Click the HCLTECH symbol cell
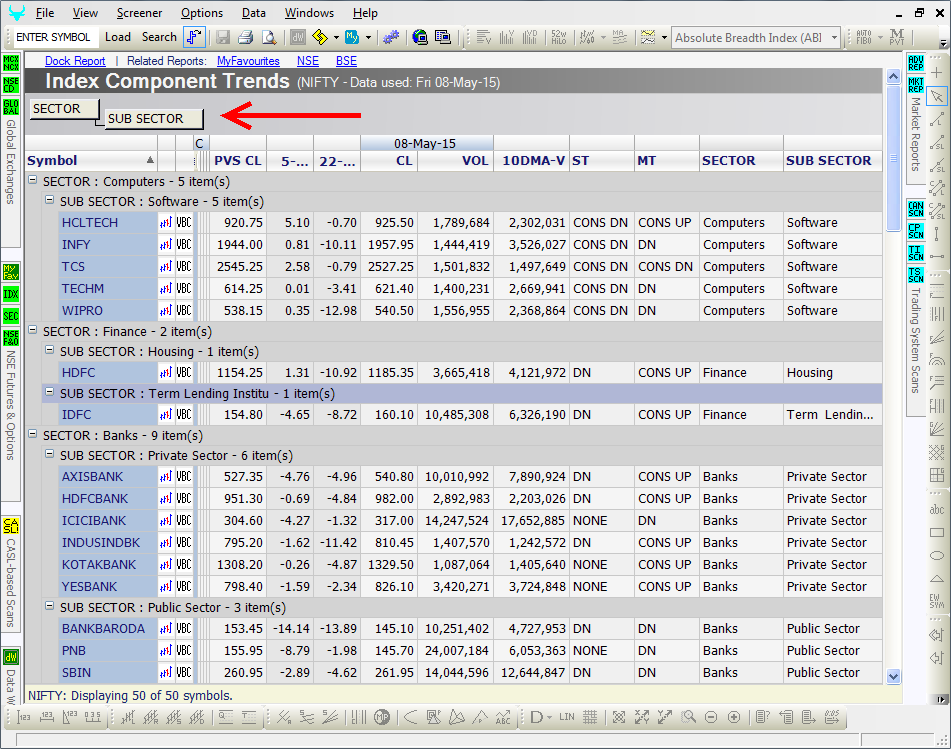The width and height of the screenshot is (951, 749). pyautogui.click(x=108, y=223)
